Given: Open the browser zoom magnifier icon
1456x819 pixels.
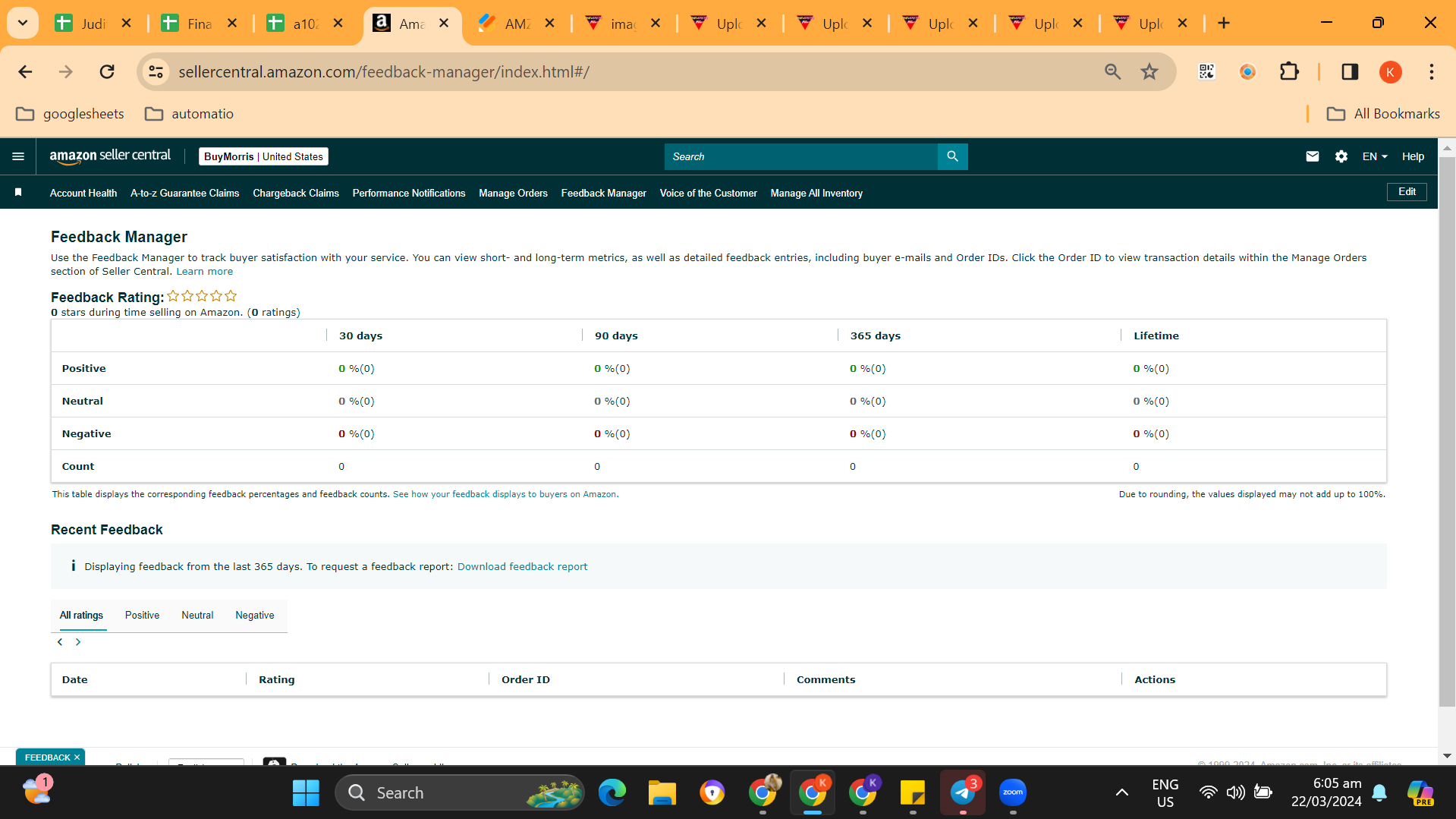Looking at the screenshot, I should (1112, 71).
